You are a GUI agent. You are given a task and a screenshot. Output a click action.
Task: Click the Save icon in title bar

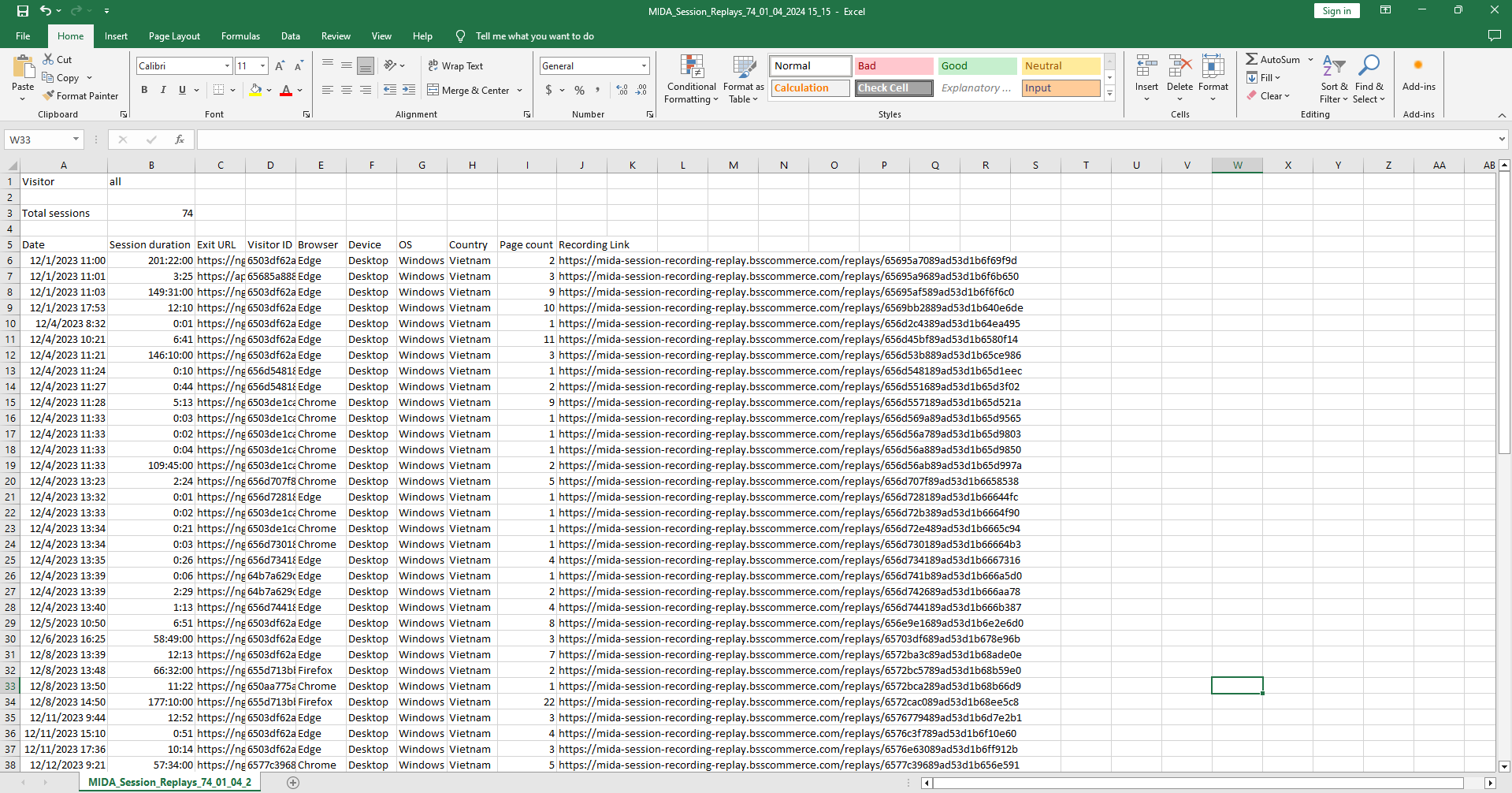pyautogui.click(x=22, y=11)
